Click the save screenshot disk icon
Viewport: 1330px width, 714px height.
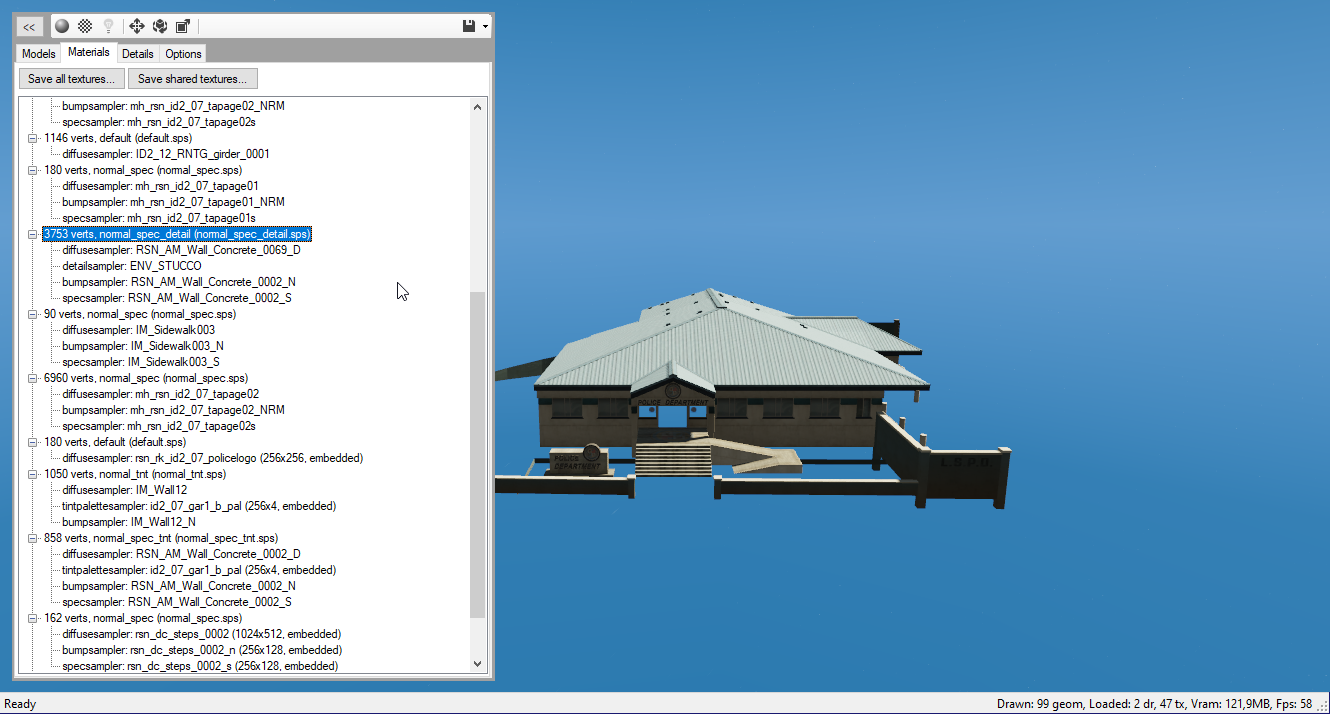click(x=469, y=25)
